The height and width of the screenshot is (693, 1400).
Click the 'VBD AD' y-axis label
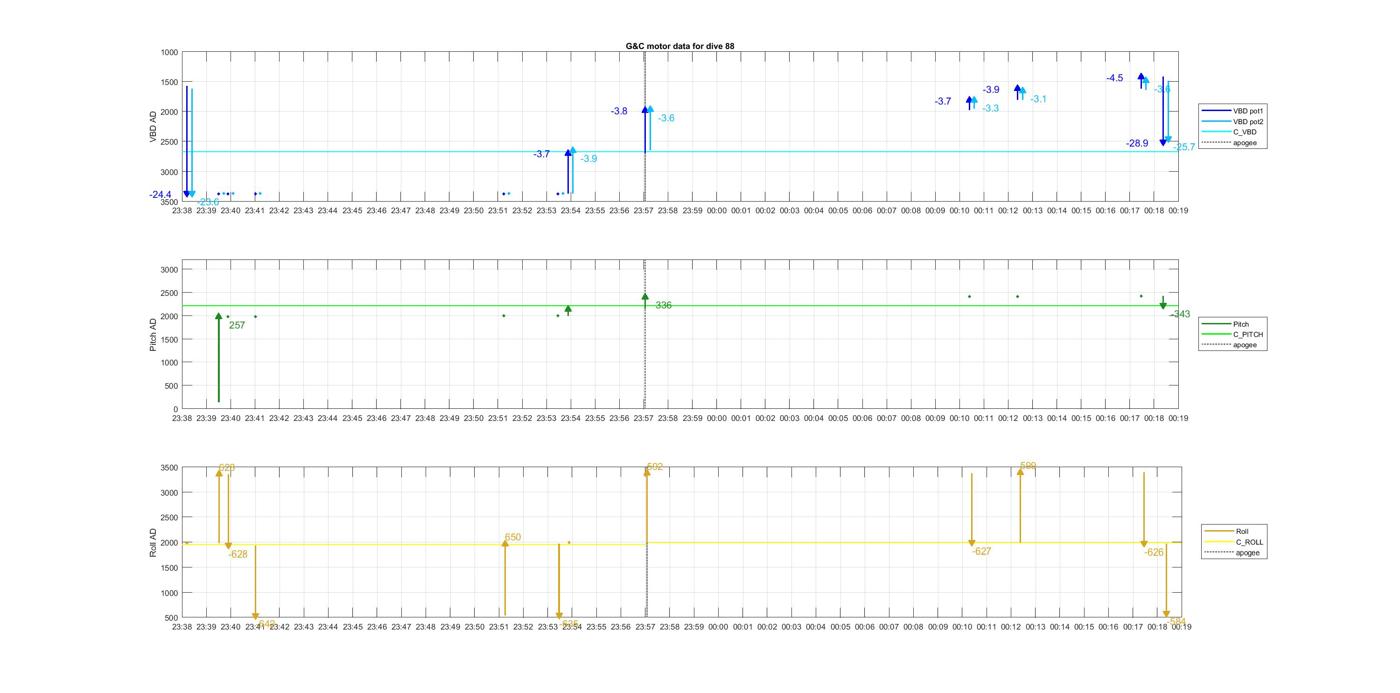(x=153, y=125)
